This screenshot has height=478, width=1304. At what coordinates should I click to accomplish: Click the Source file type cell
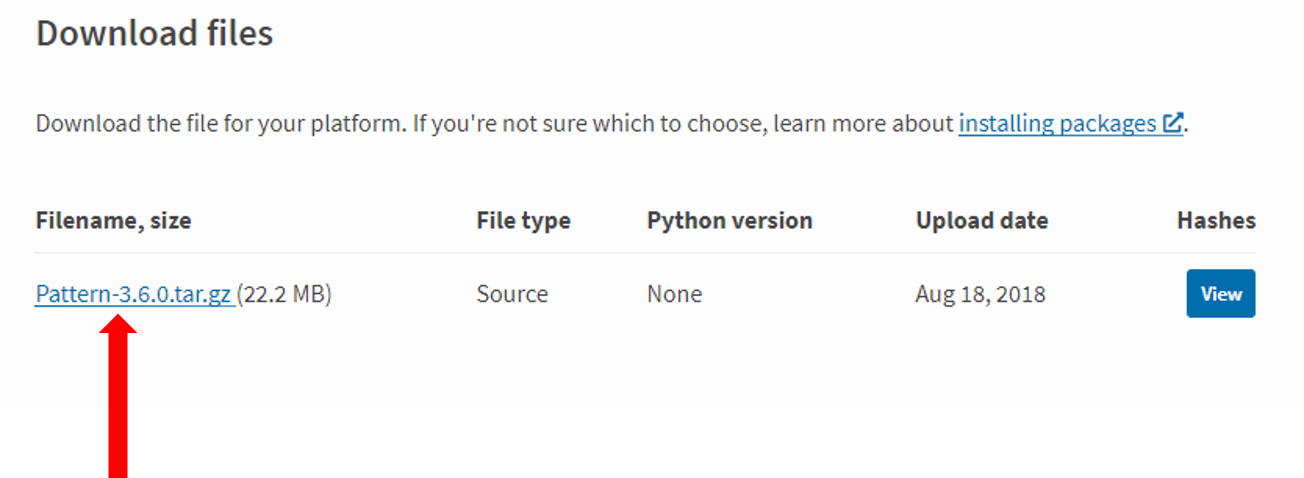[512, 294]
